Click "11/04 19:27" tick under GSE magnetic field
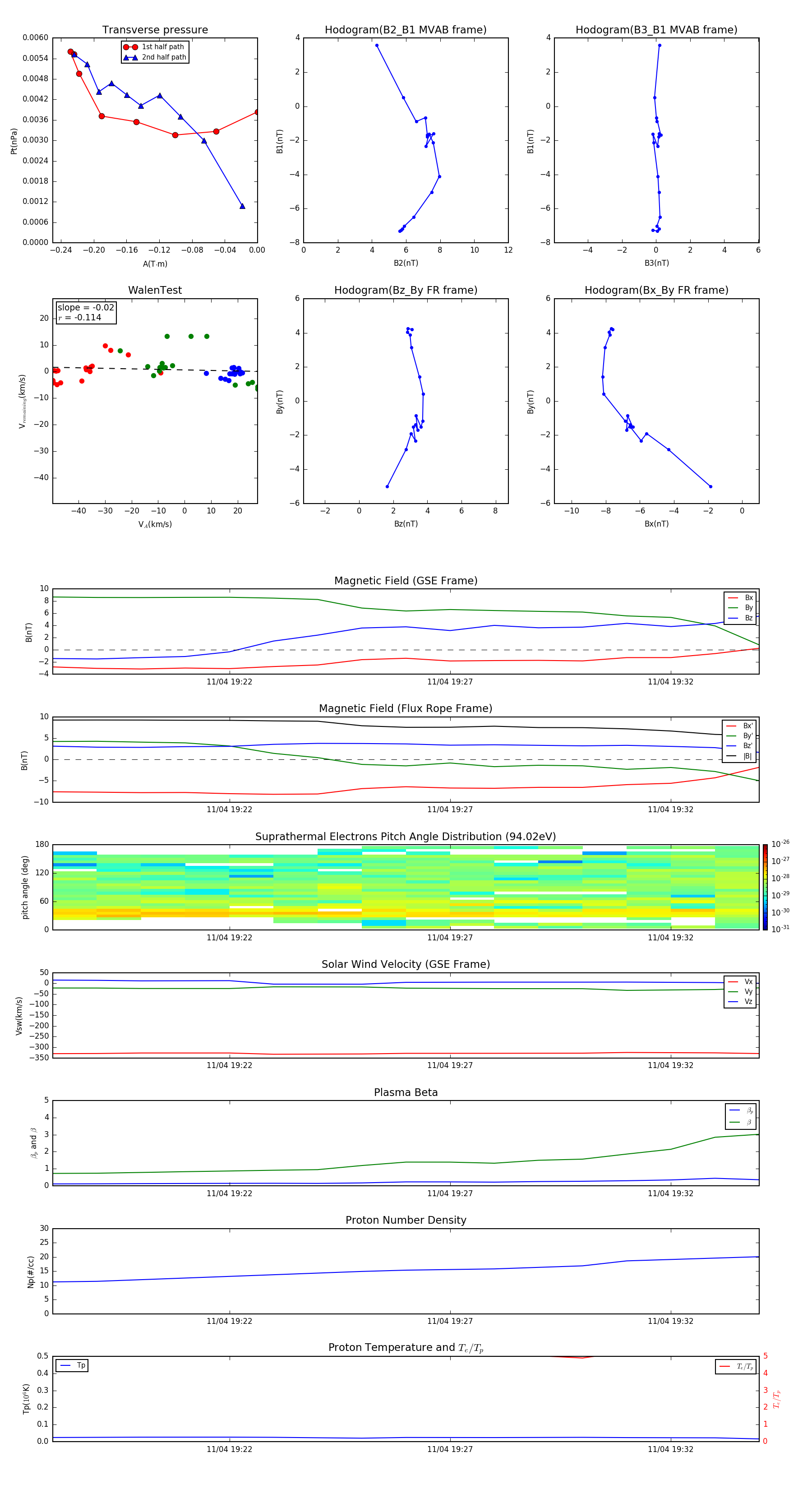Image resolution: width=812 pixels, height=1489 pixels. [450, 682]
